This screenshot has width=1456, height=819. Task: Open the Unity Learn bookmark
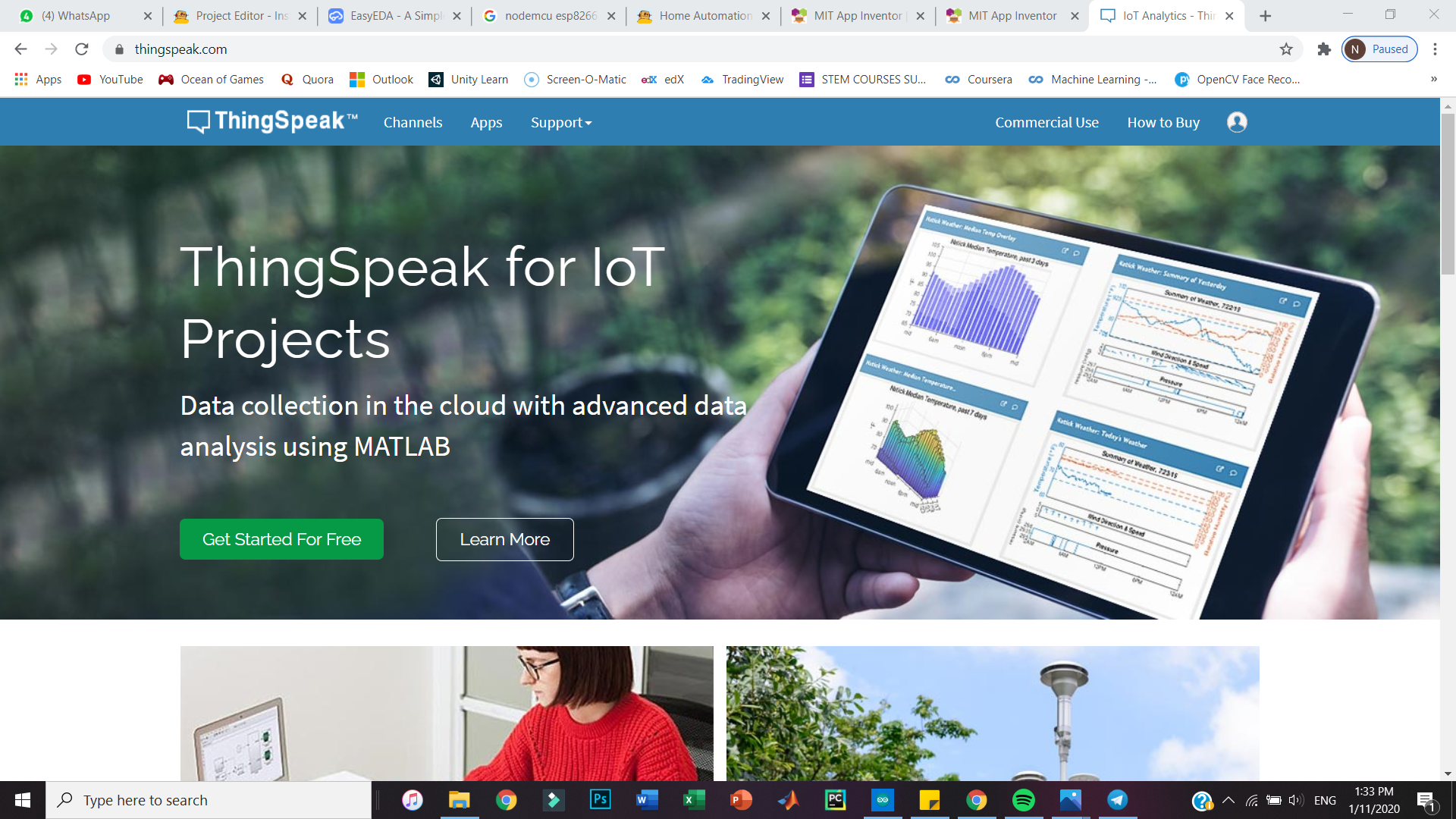[x=469, y=80]
